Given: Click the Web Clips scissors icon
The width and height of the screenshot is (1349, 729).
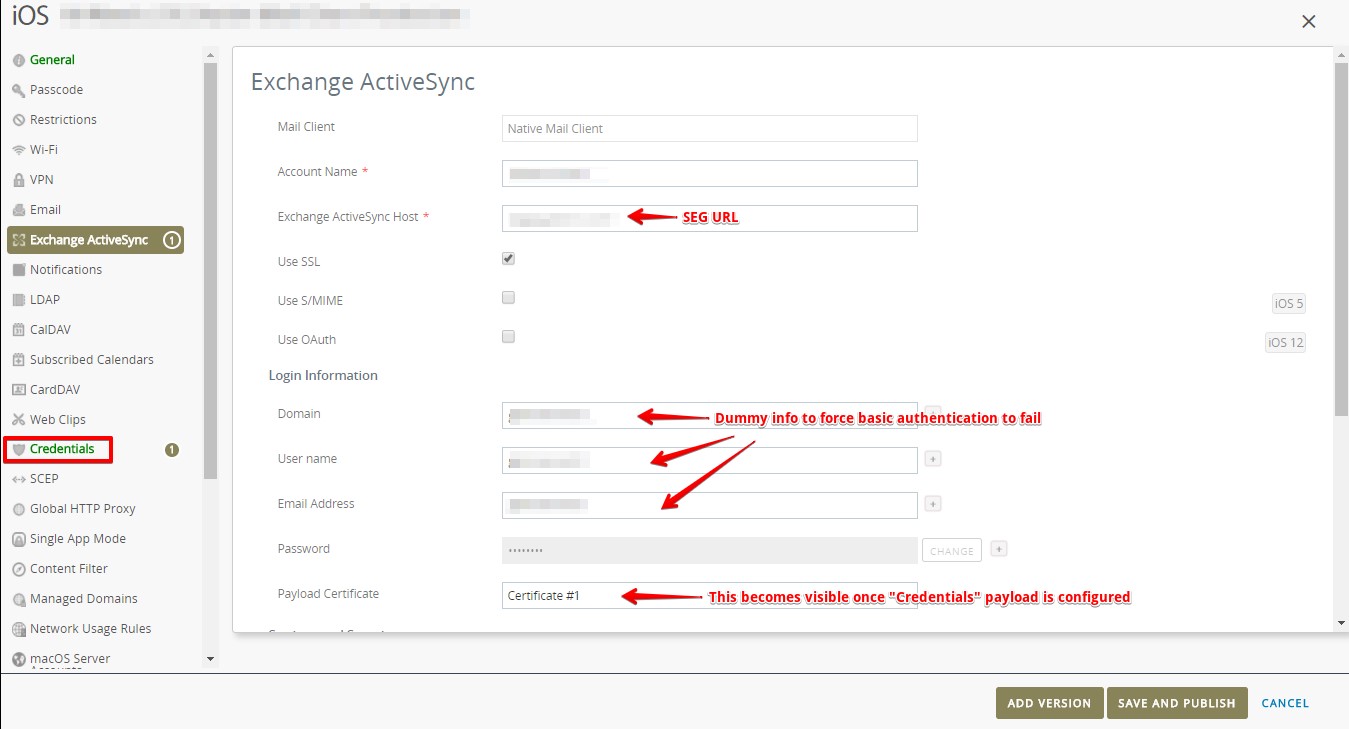Looking at the screenshot, I should [19, 420].
